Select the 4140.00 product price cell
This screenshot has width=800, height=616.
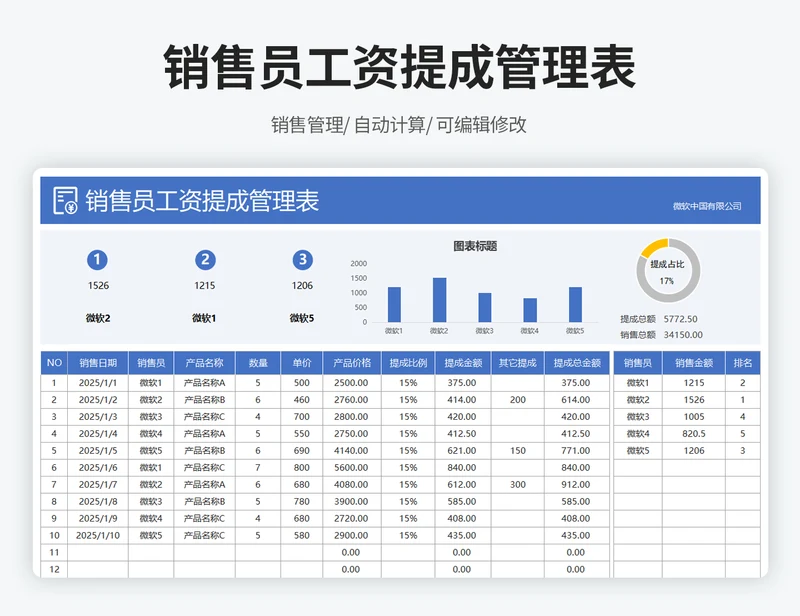pos(352,451)
